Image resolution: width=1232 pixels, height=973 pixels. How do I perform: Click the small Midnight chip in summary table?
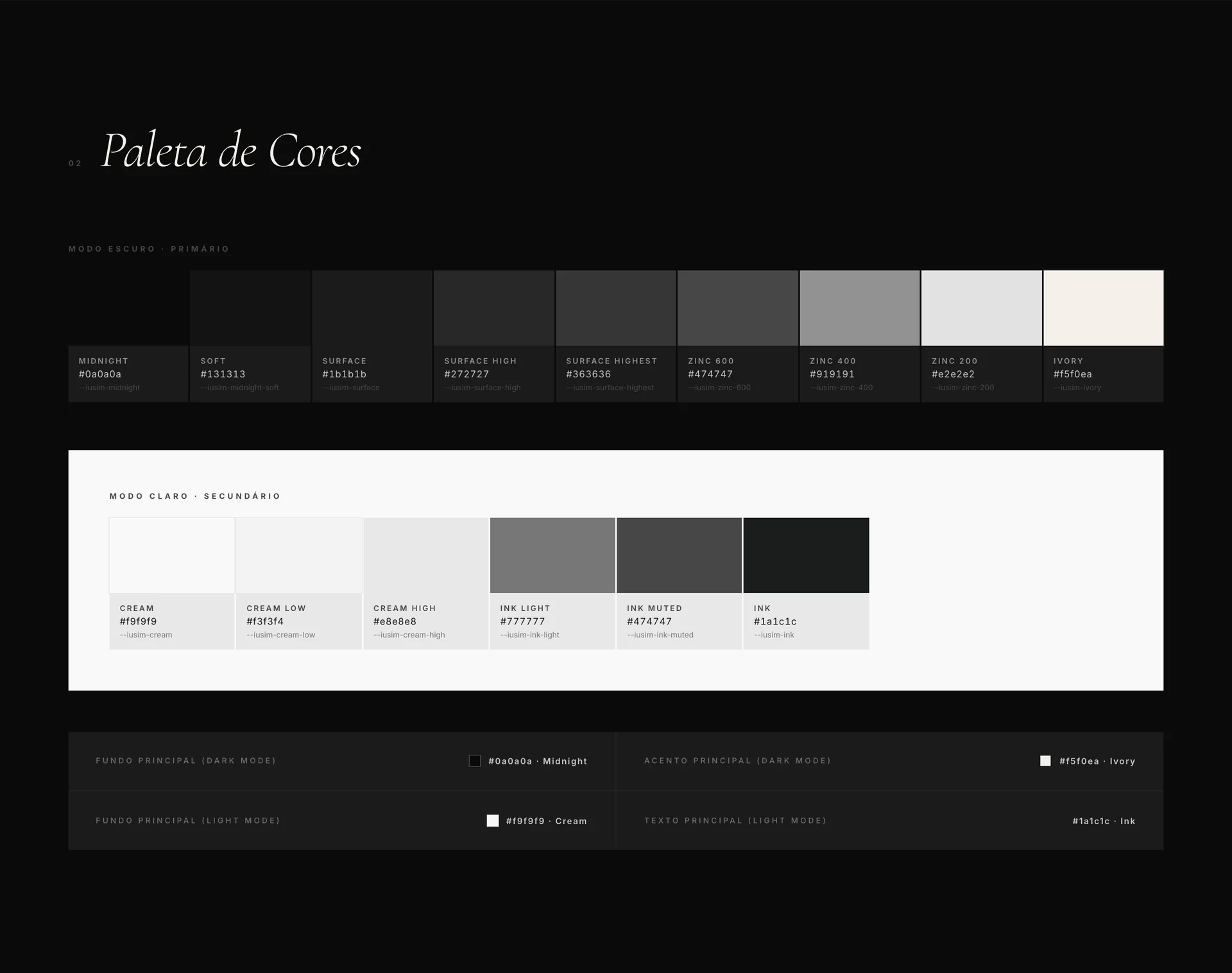click(x=475, y=761)
